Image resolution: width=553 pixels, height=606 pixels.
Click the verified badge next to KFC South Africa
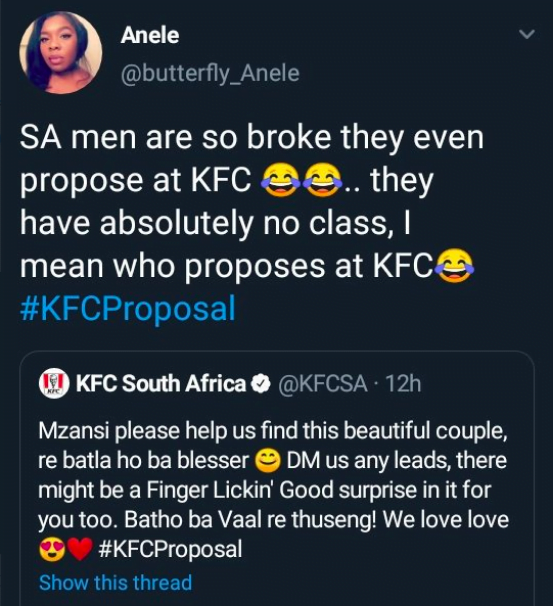point(262,384)
